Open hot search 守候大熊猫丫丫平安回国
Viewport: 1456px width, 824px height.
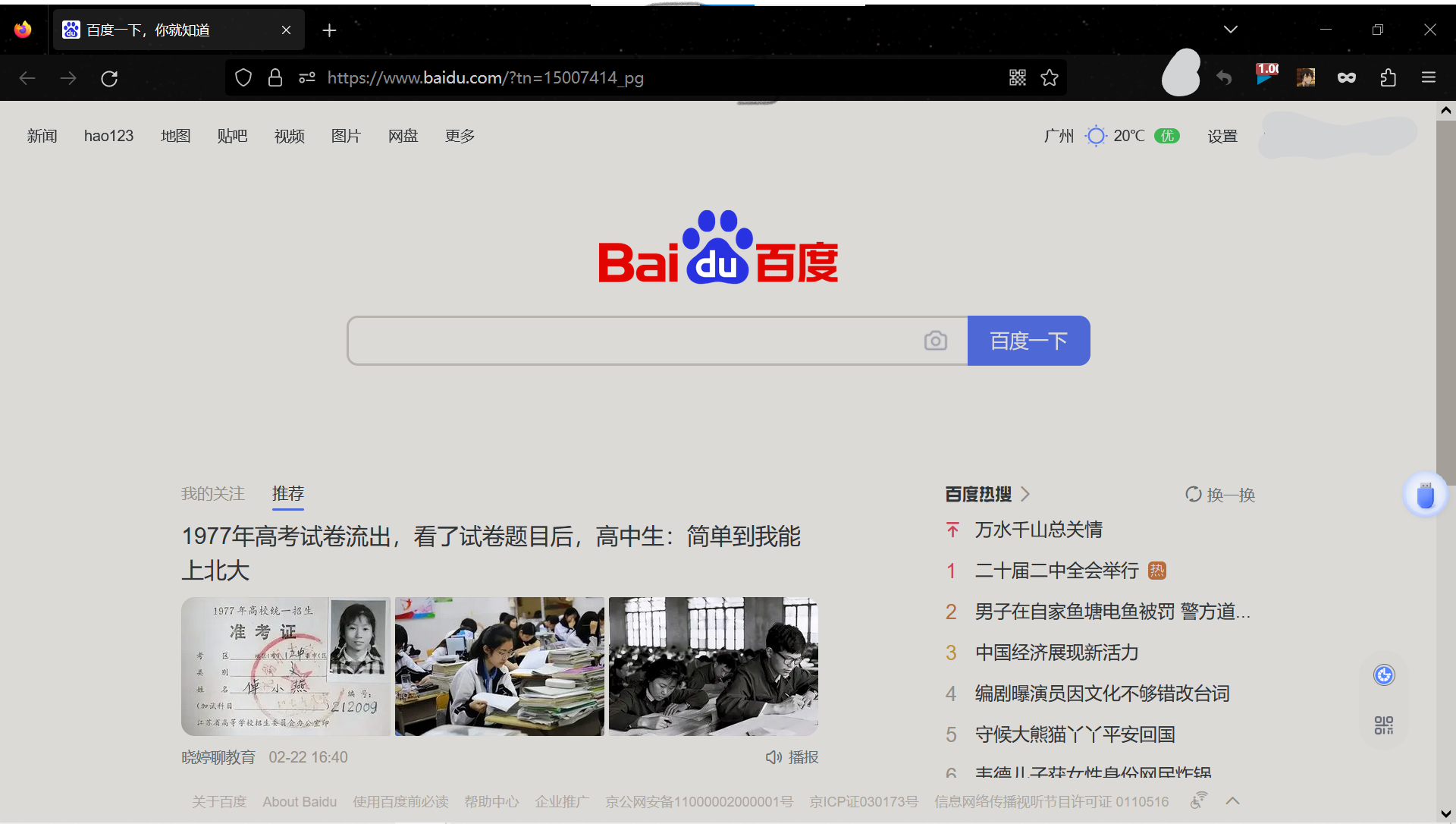(x=1075, y=734)
